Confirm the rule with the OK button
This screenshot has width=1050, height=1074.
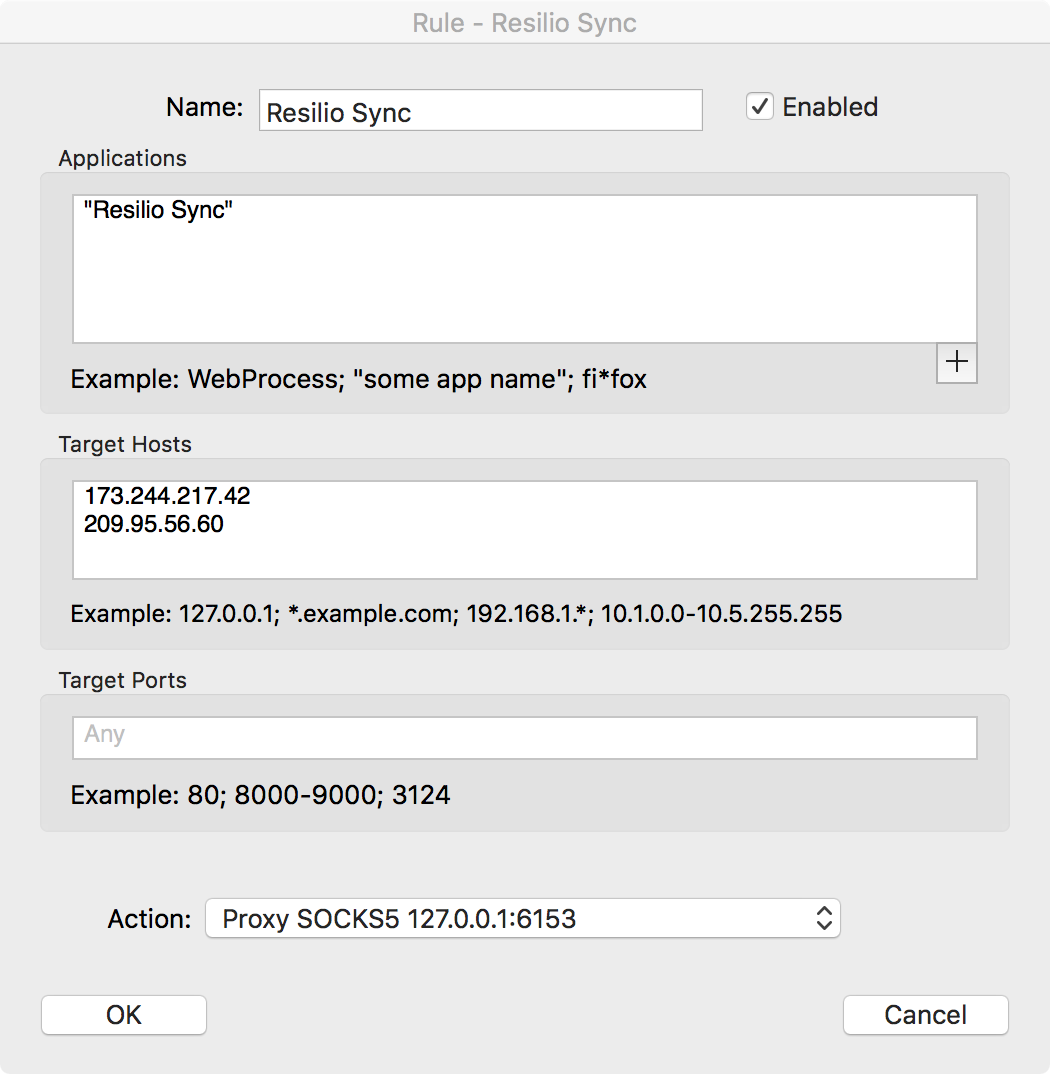[124, 1015]
